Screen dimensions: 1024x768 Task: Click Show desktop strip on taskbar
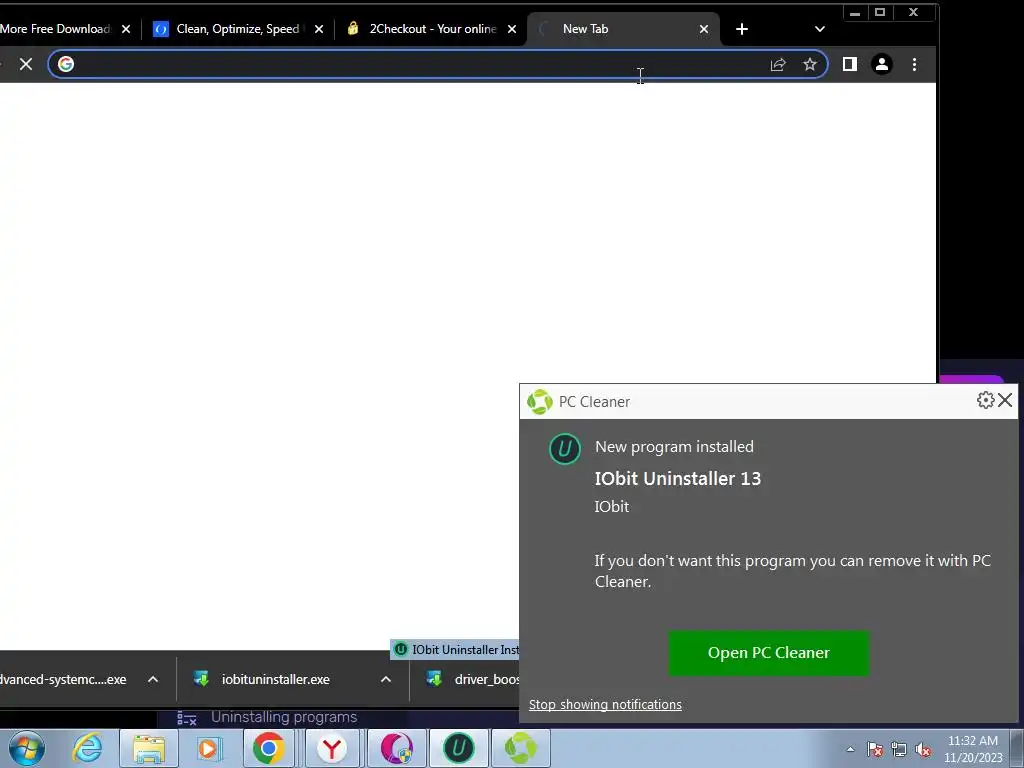click(x=1017, y=748)
